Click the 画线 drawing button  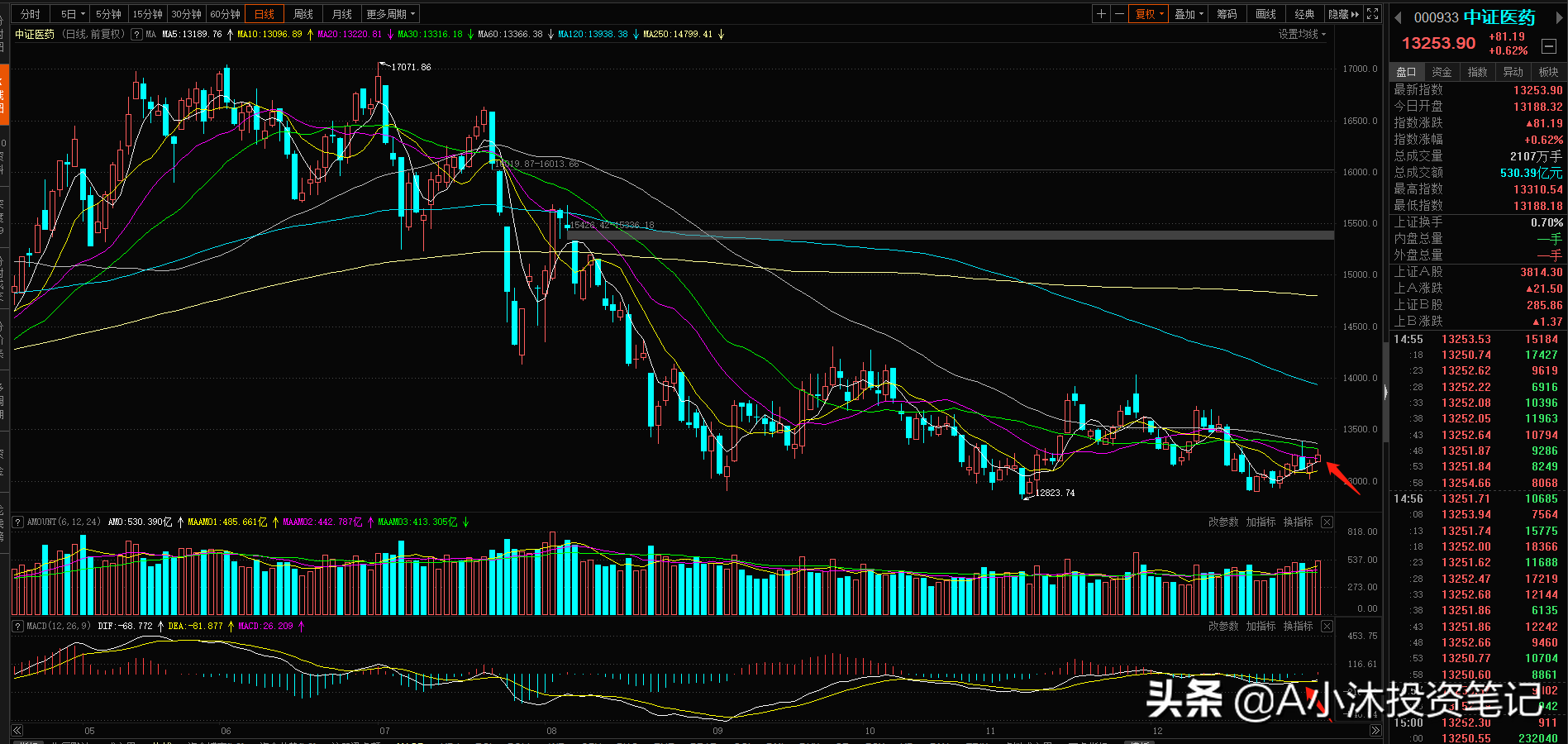(x=1266, y=14)
